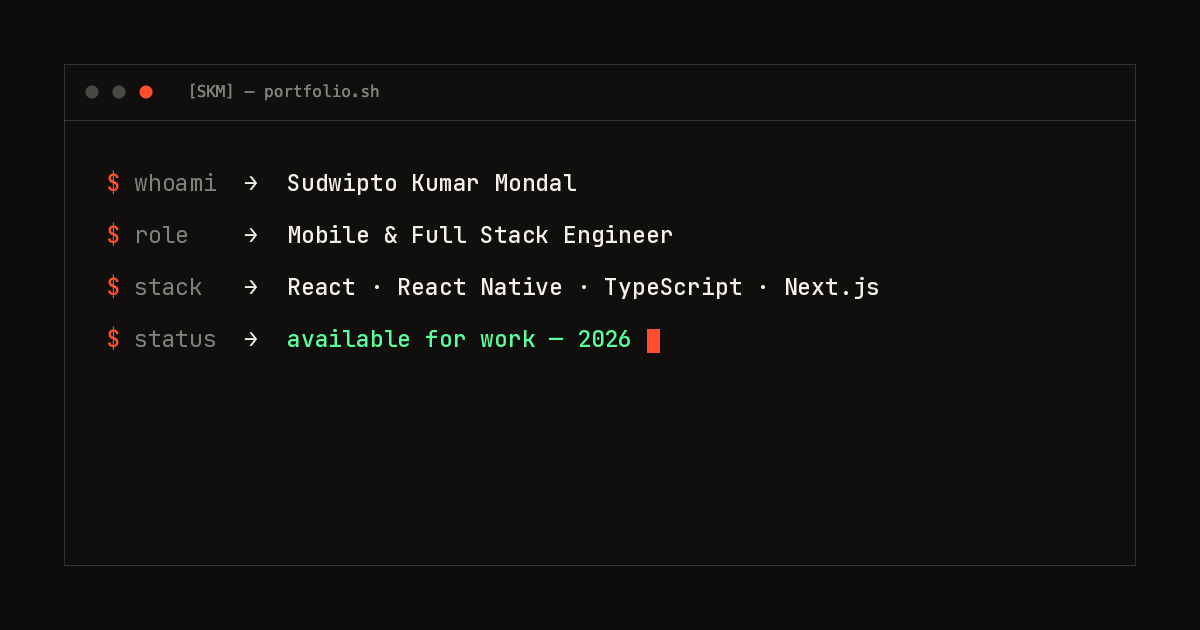
Task: Click the "role" command text
Action: [161, 235]
